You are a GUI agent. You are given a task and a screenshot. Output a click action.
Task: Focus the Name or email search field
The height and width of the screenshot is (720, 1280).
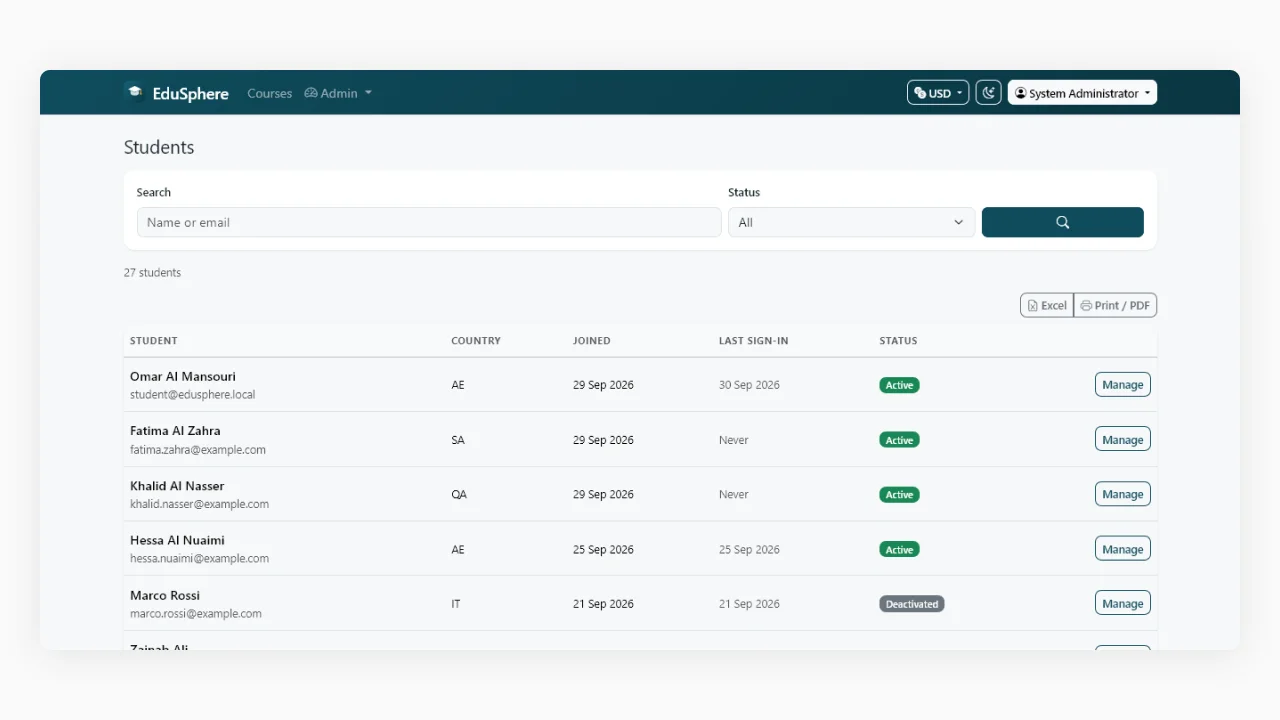tap(429, 222)
